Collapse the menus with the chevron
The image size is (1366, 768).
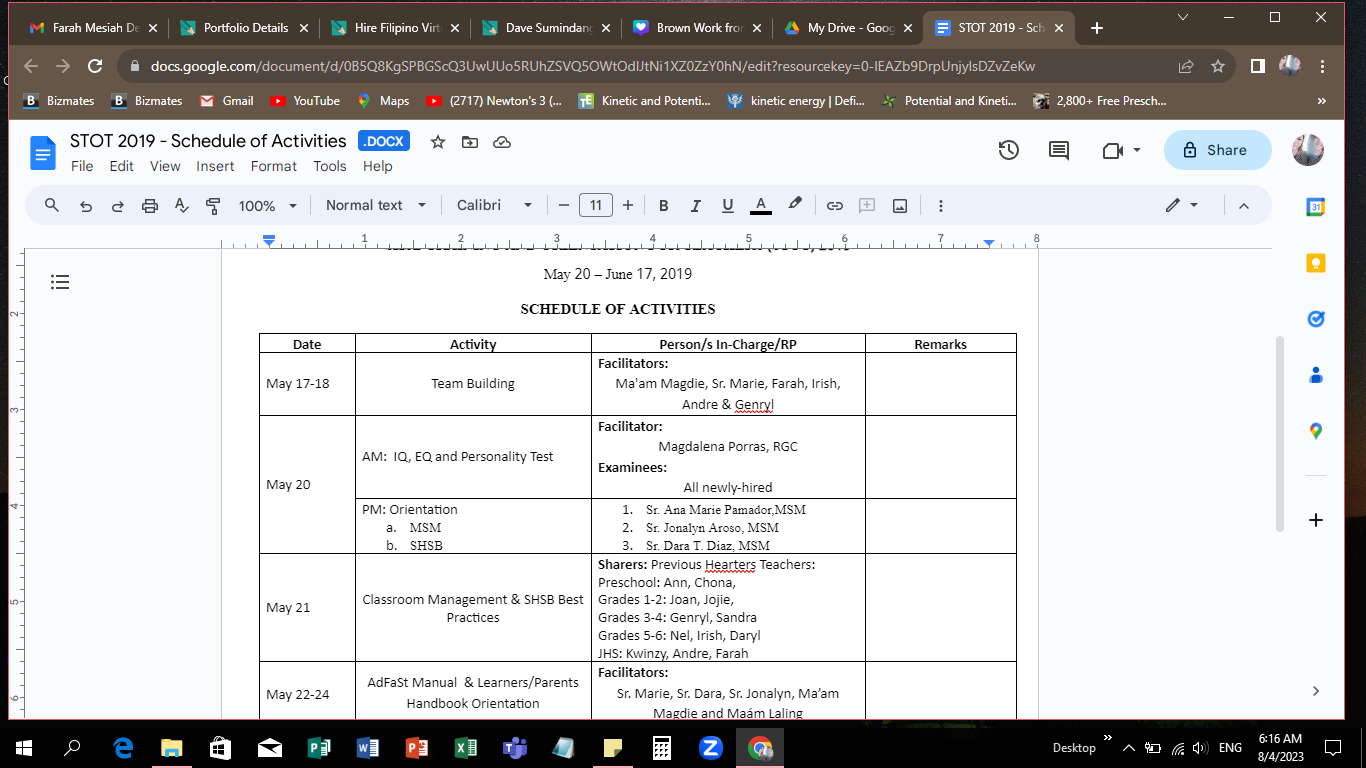tap(1244, 205)
